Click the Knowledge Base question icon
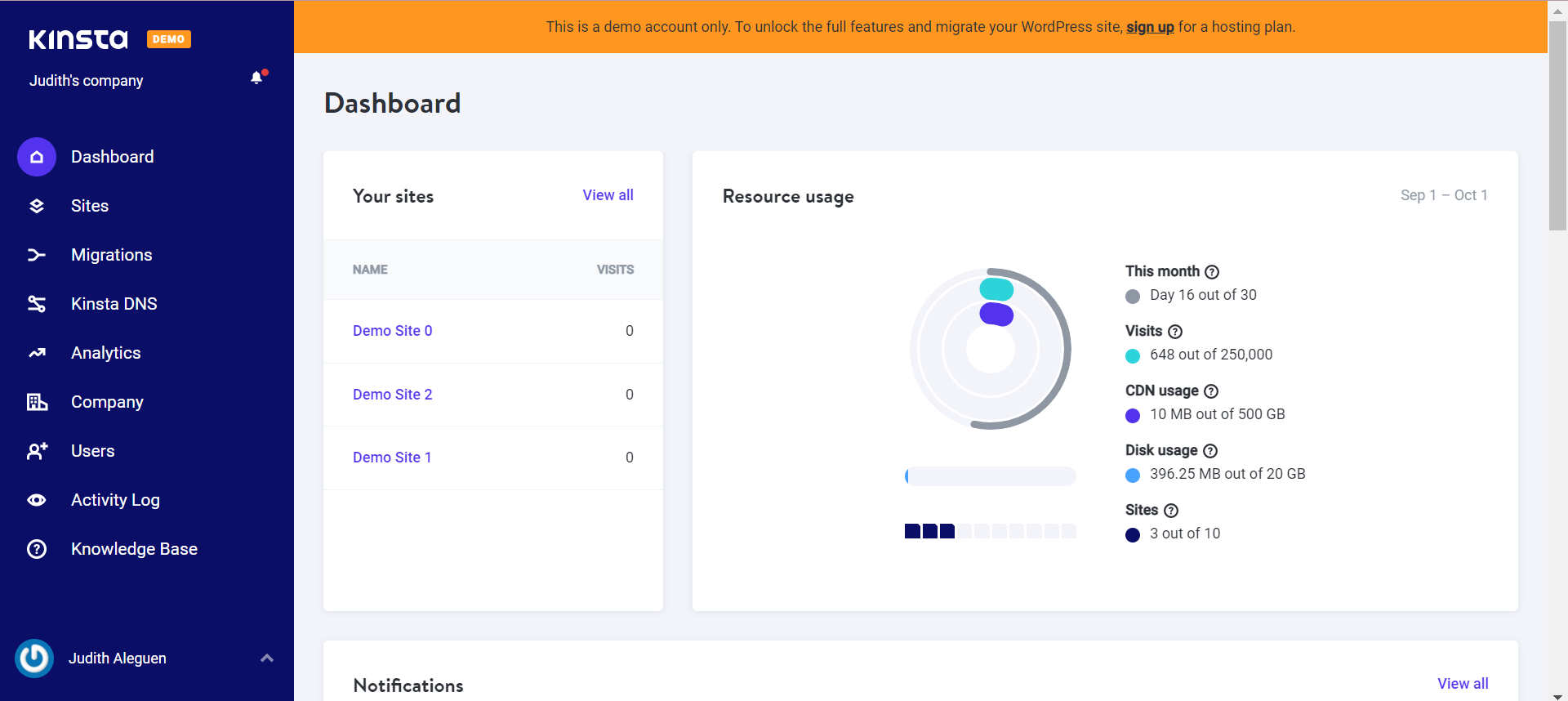This screenshot has width=1568, height=701. [37, 549]
